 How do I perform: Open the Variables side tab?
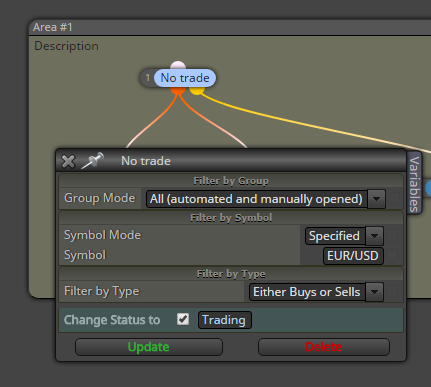[x=414, y=184]
